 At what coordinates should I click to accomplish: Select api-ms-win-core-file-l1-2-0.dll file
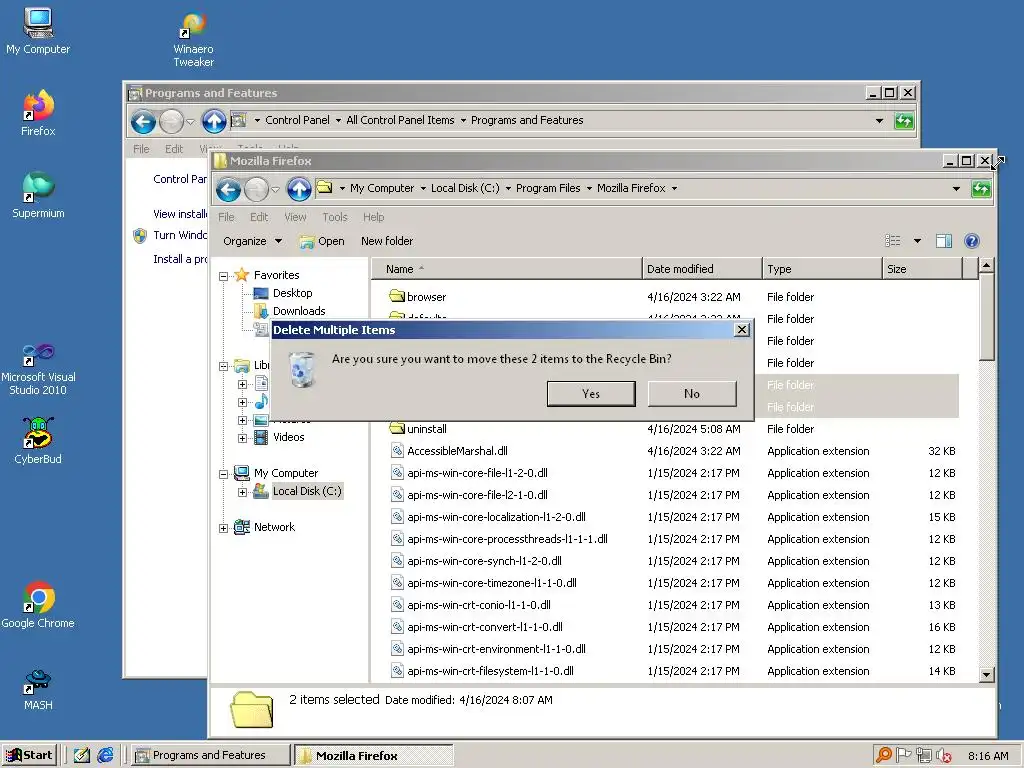pos(477,473)
